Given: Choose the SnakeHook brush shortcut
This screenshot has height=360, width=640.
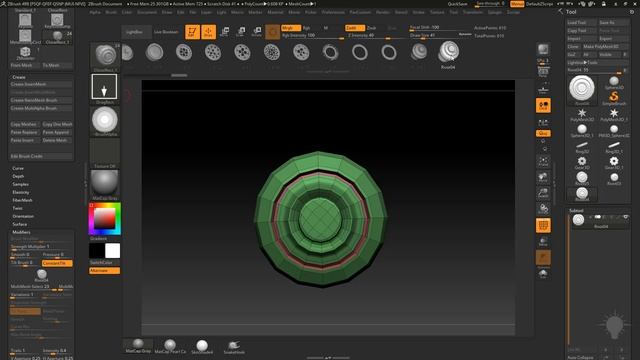Looking at the screenshot, I should (x=234, y=346).
